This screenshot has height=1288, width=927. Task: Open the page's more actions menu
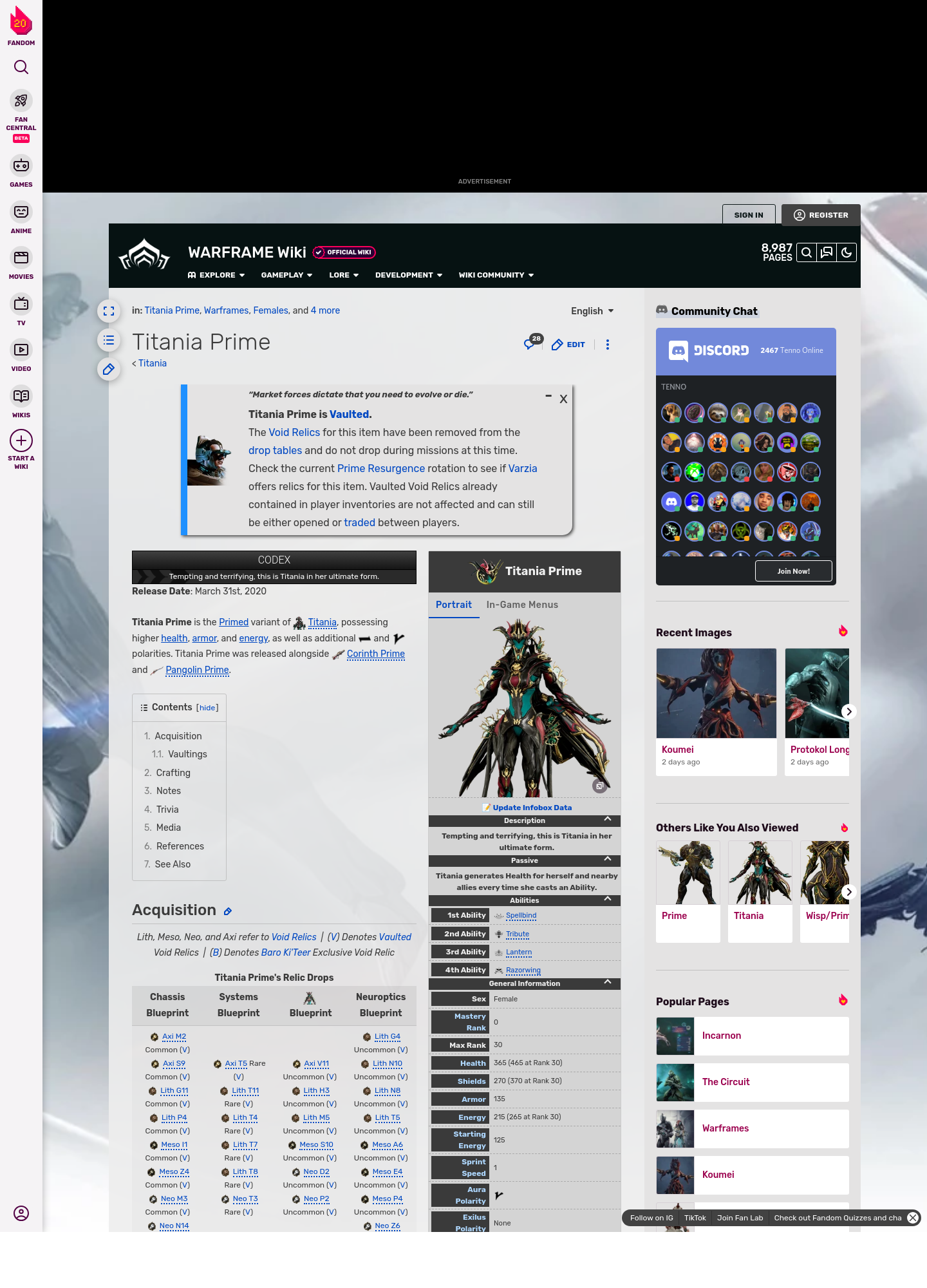pos(608,345)
